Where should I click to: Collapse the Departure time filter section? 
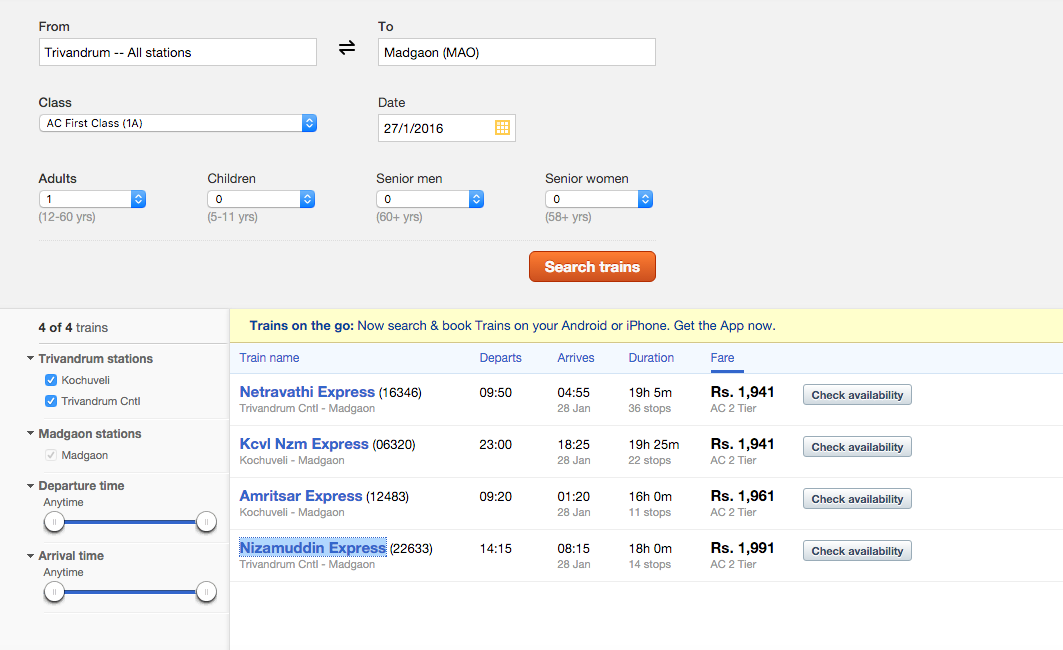click(x=31, y=486)
